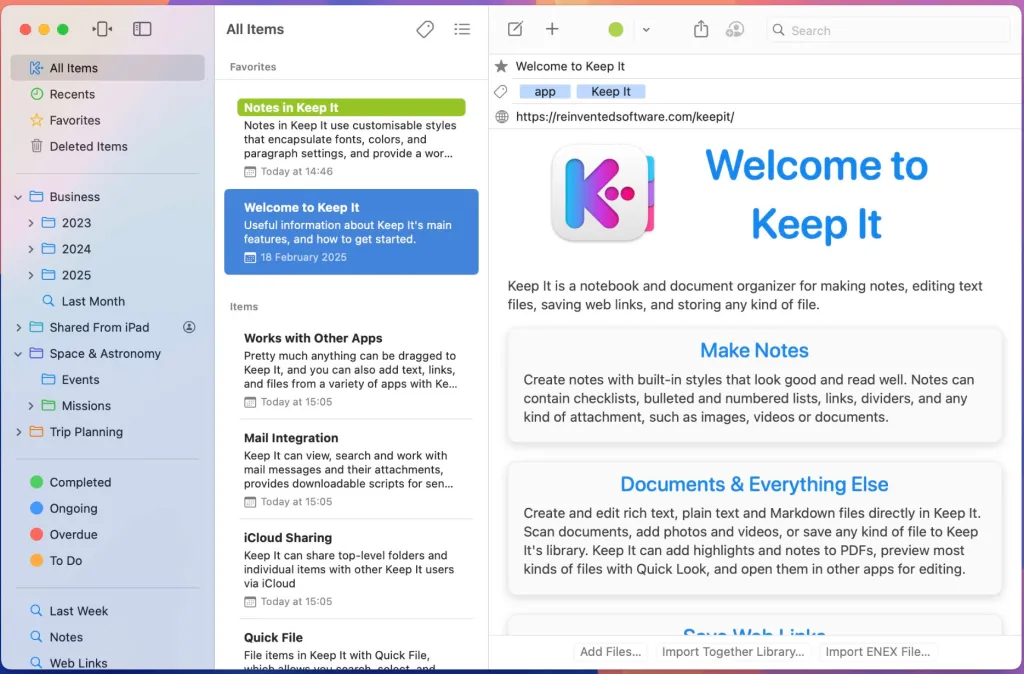Open the iCloud Sharing item
Image resolution: width=1024 pixels, height=674 pixels.
(351, 569)
